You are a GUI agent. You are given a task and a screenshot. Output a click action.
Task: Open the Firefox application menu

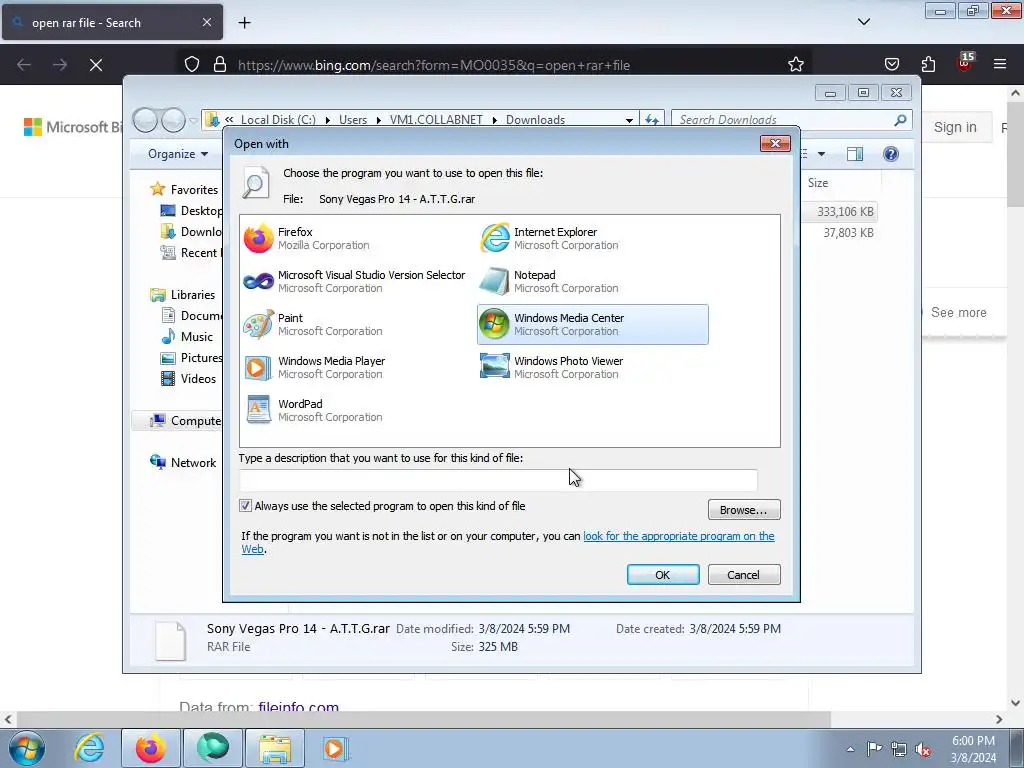point(1000,64)
